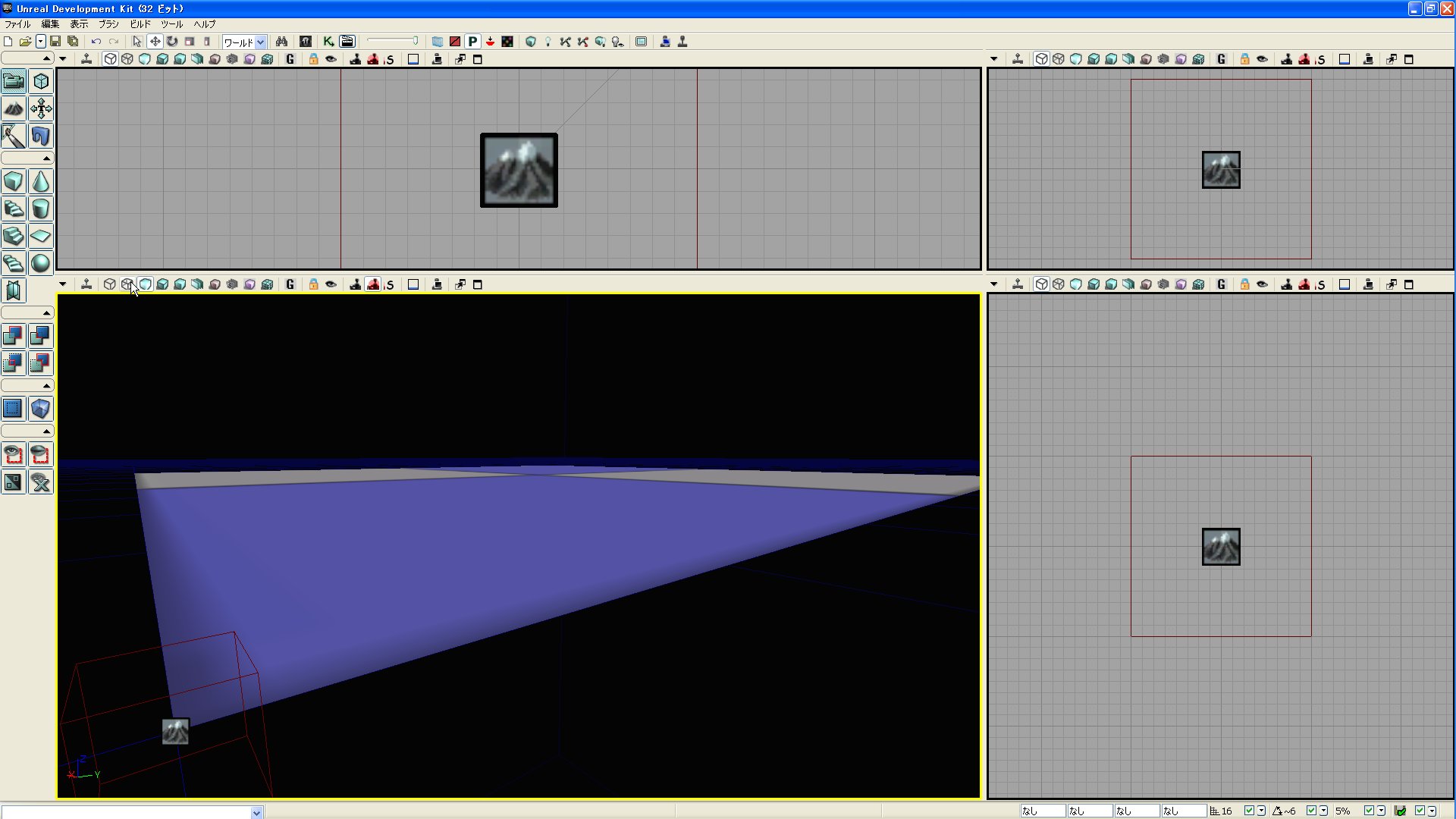The image size is (1456, 819).
Task: Select the Terrain editing mode icon
Action: [x=14, y=108]
